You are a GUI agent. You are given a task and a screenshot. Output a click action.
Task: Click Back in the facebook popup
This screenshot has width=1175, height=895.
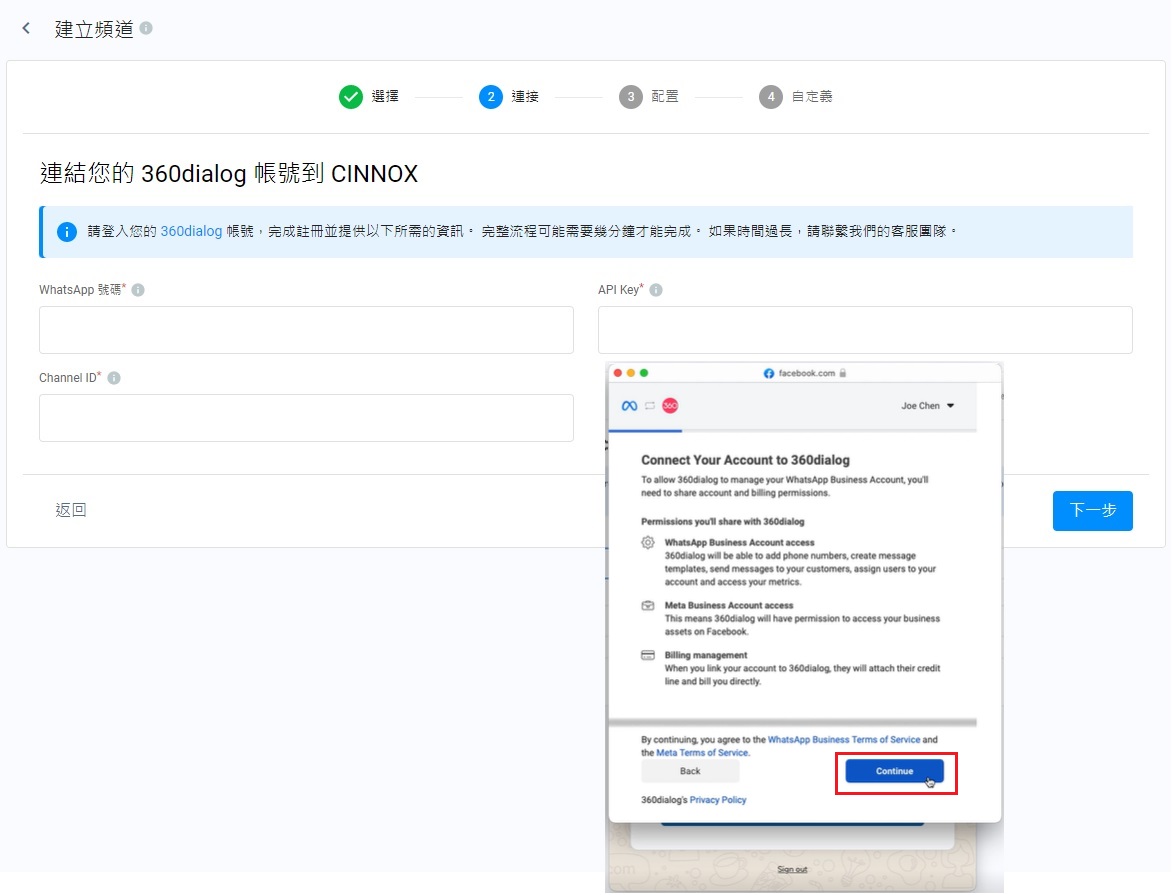pyautogui.click(x=690, y=771)
